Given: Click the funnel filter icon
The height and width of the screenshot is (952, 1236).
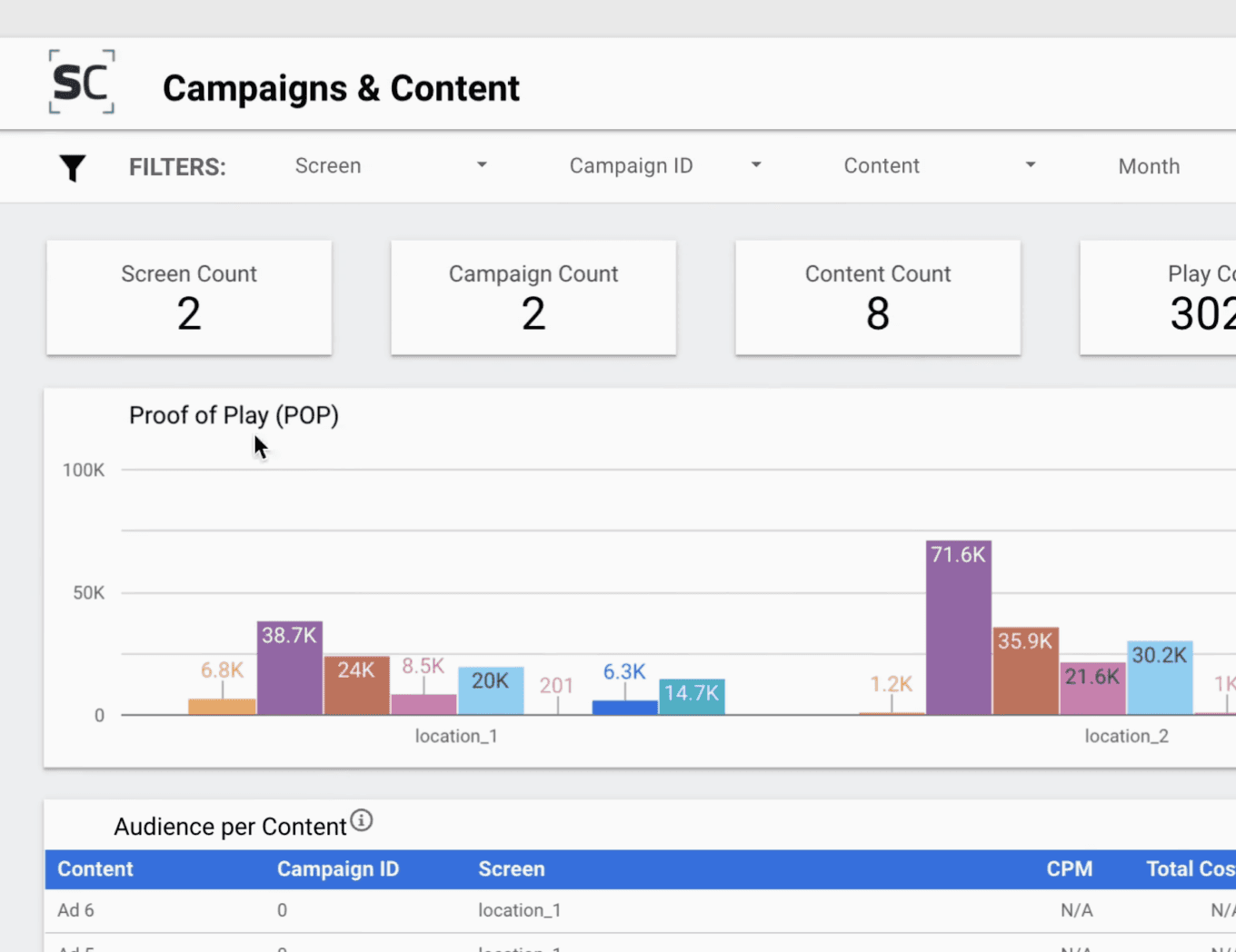Looking at the screenshot, I should (x=73, y=168).
